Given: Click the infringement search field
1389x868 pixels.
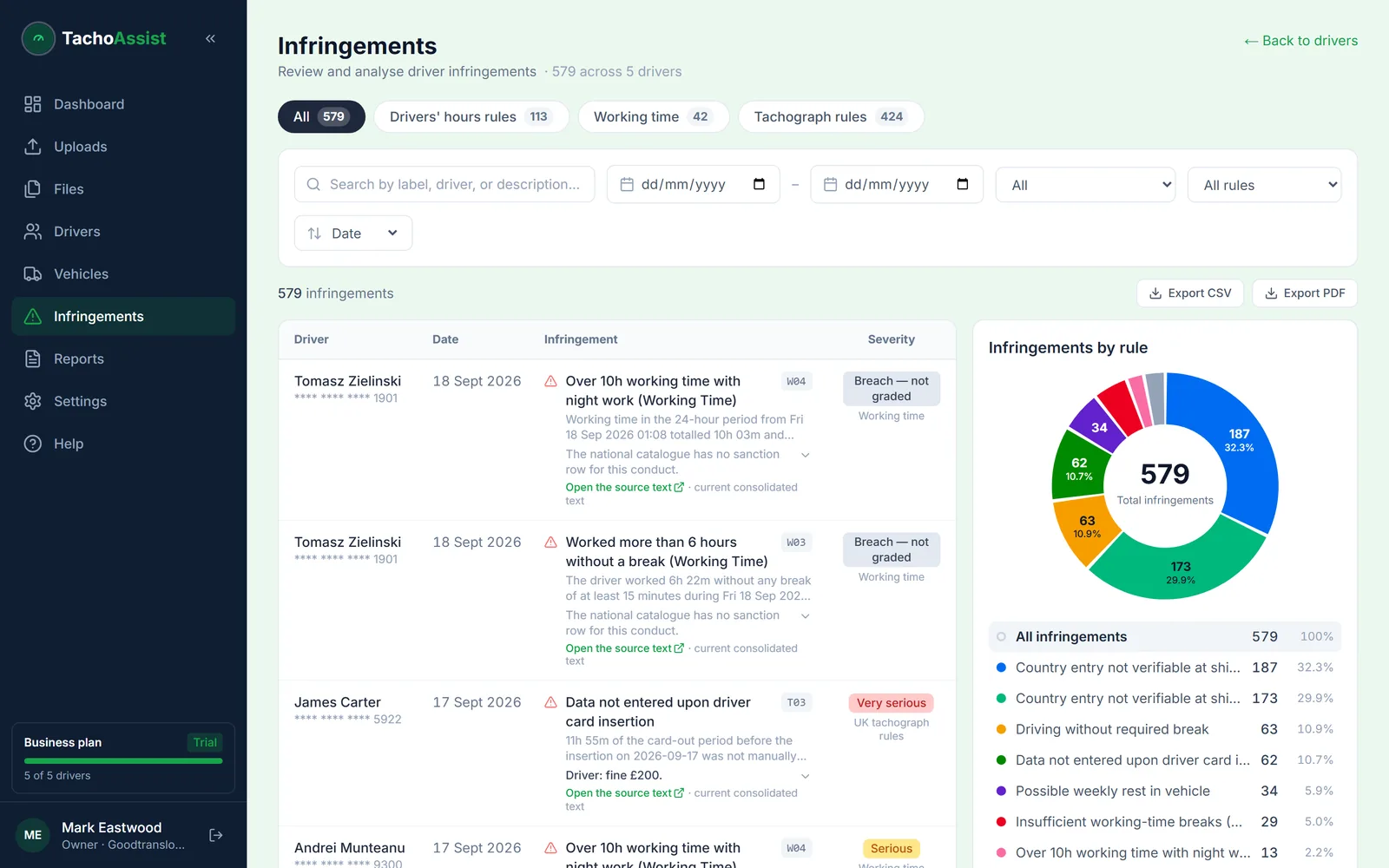Looking at the screenshot, I should pyautogui.click(x=444, y=184).
